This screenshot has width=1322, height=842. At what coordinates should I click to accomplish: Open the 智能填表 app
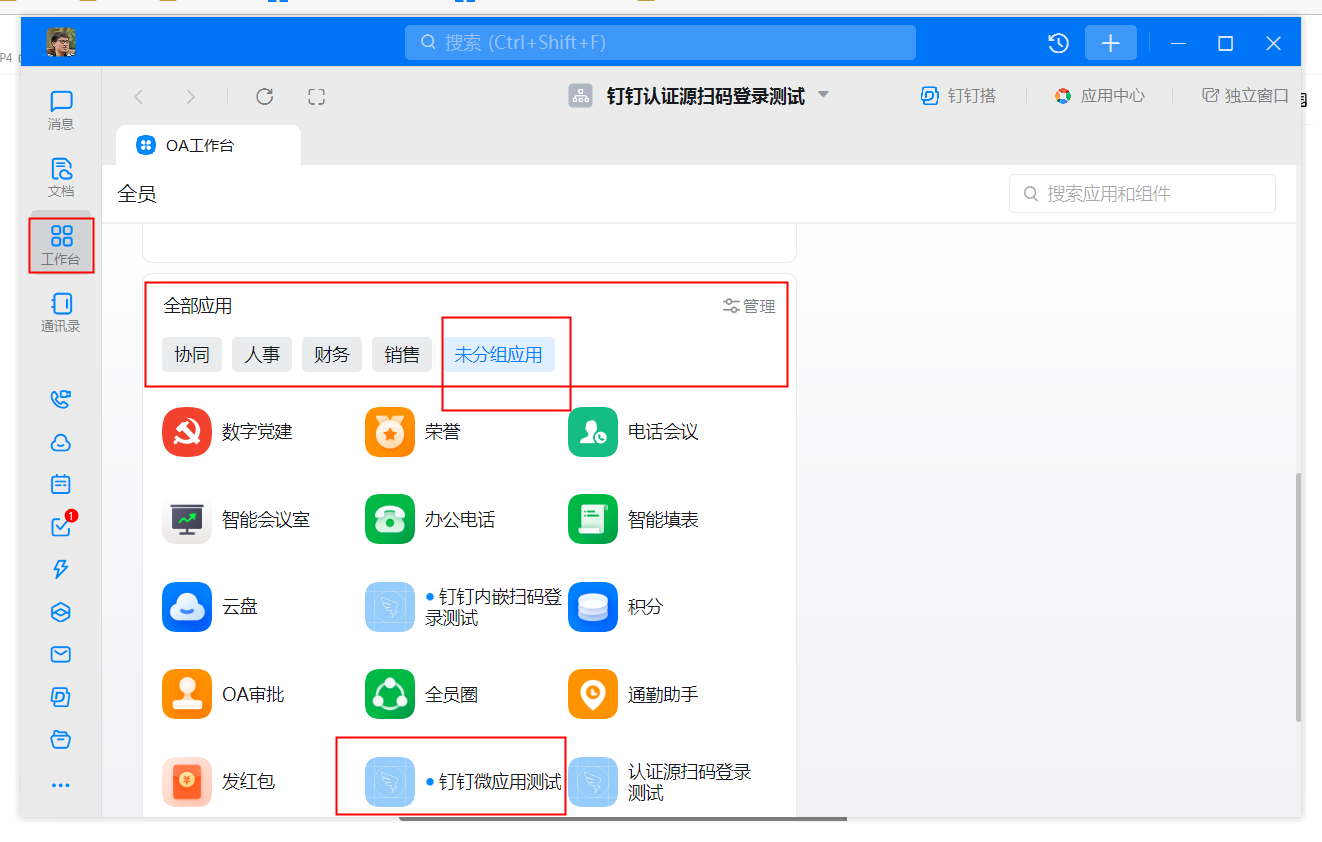(633, 519)
